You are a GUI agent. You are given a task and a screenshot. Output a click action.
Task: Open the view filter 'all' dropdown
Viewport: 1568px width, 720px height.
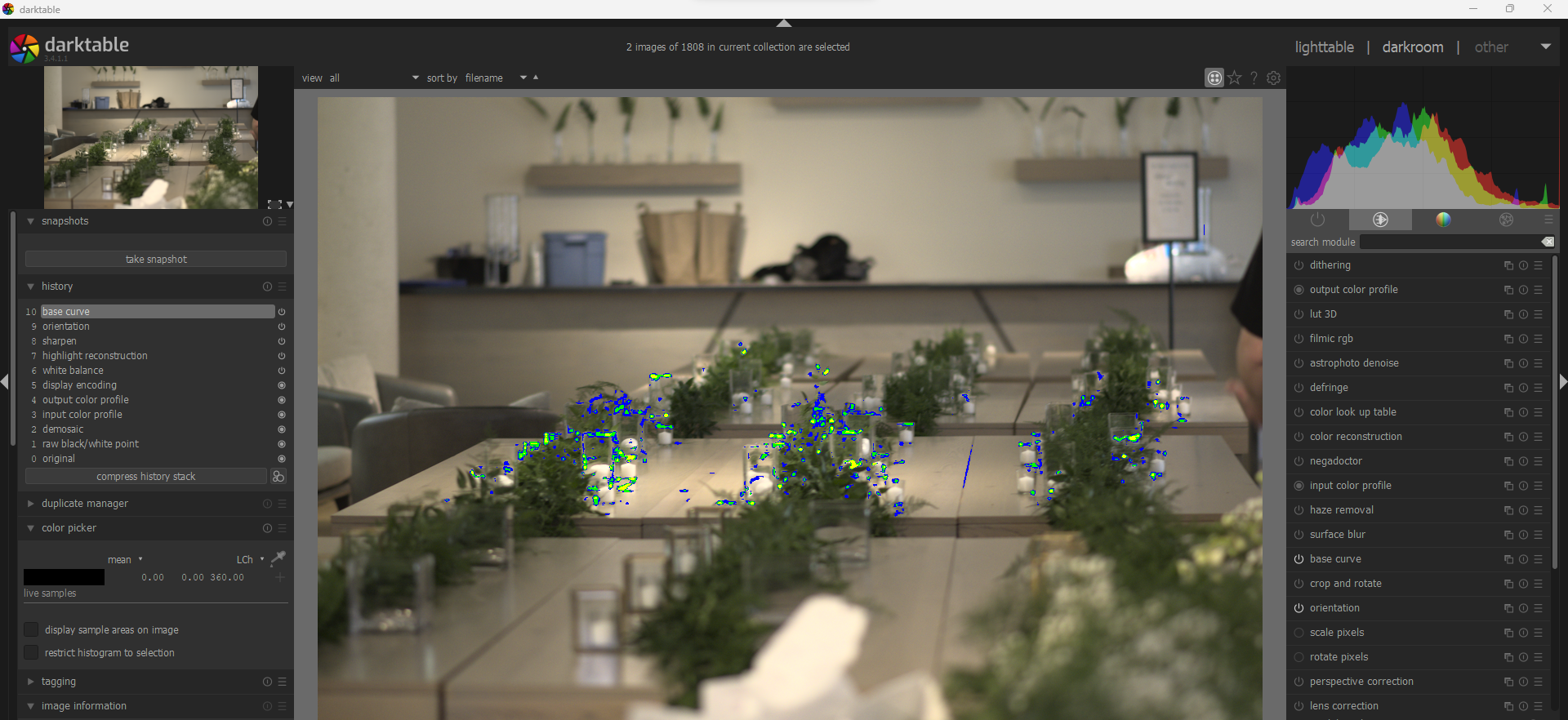pos(374,78)
